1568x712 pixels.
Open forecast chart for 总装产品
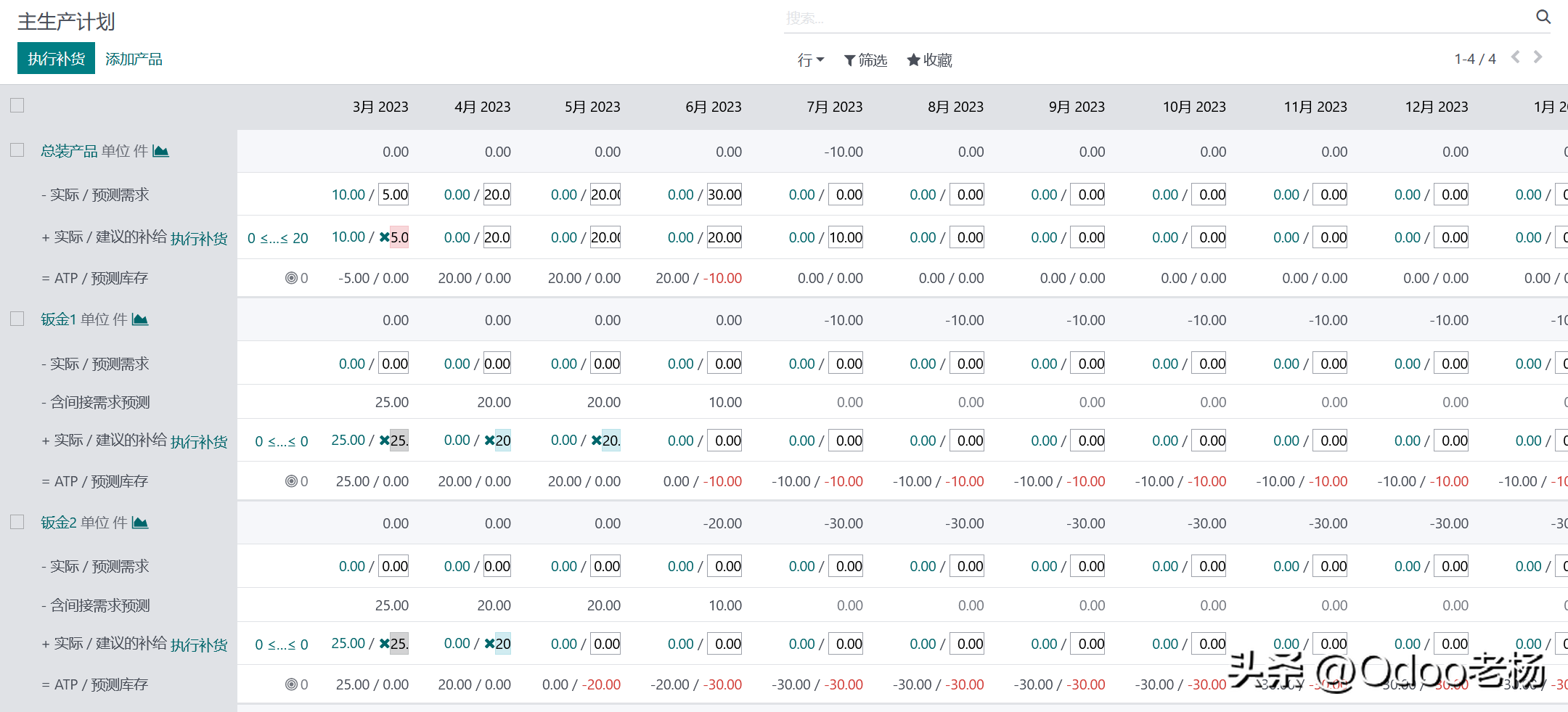tap(161, 151)
